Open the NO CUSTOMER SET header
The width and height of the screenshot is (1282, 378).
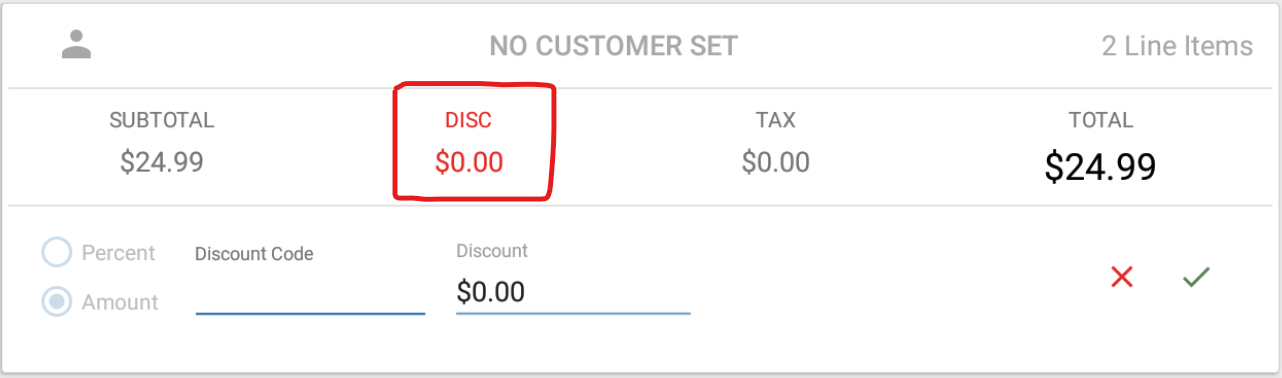(613, 45)
